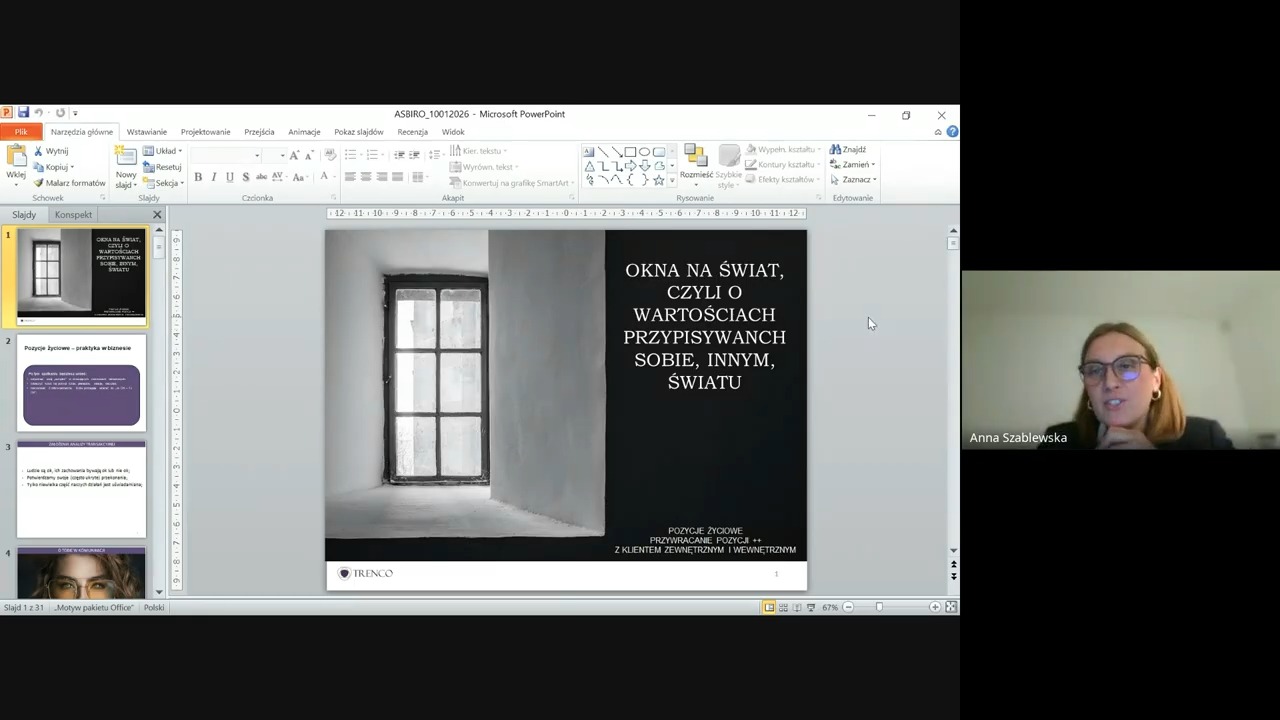The height and width of the screenshot is (720, 1280).
Task: Pick the star shape in shapes gallery
Action: 658,180
